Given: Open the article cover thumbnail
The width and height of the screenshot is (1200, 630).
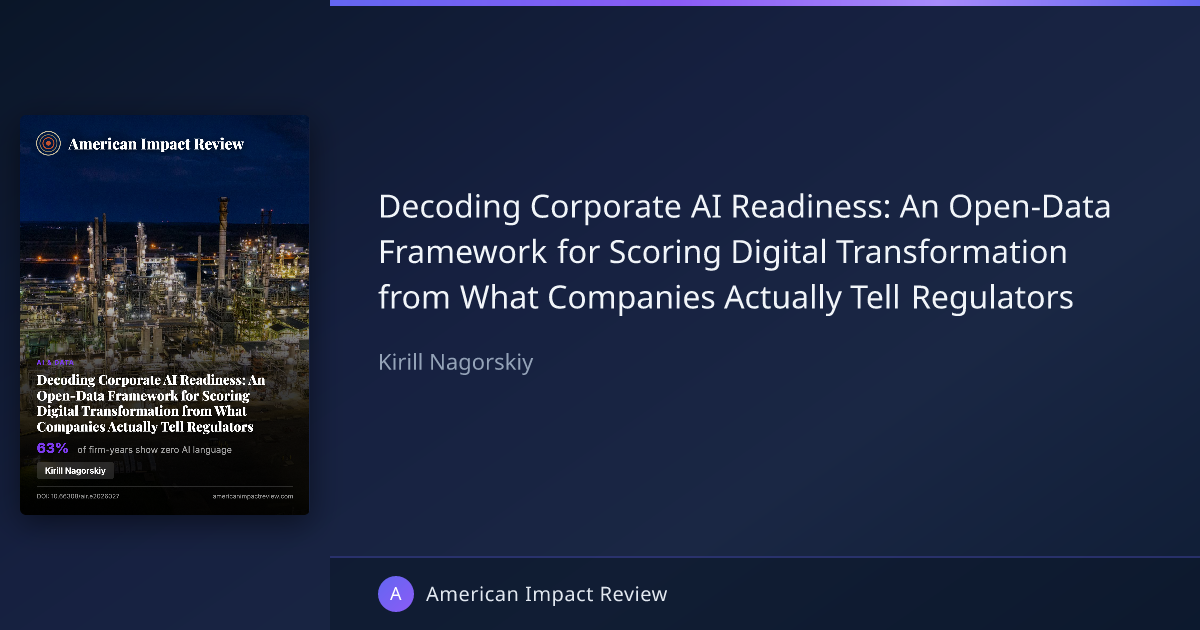Looking at the screenshot, I should click(165, 315).
